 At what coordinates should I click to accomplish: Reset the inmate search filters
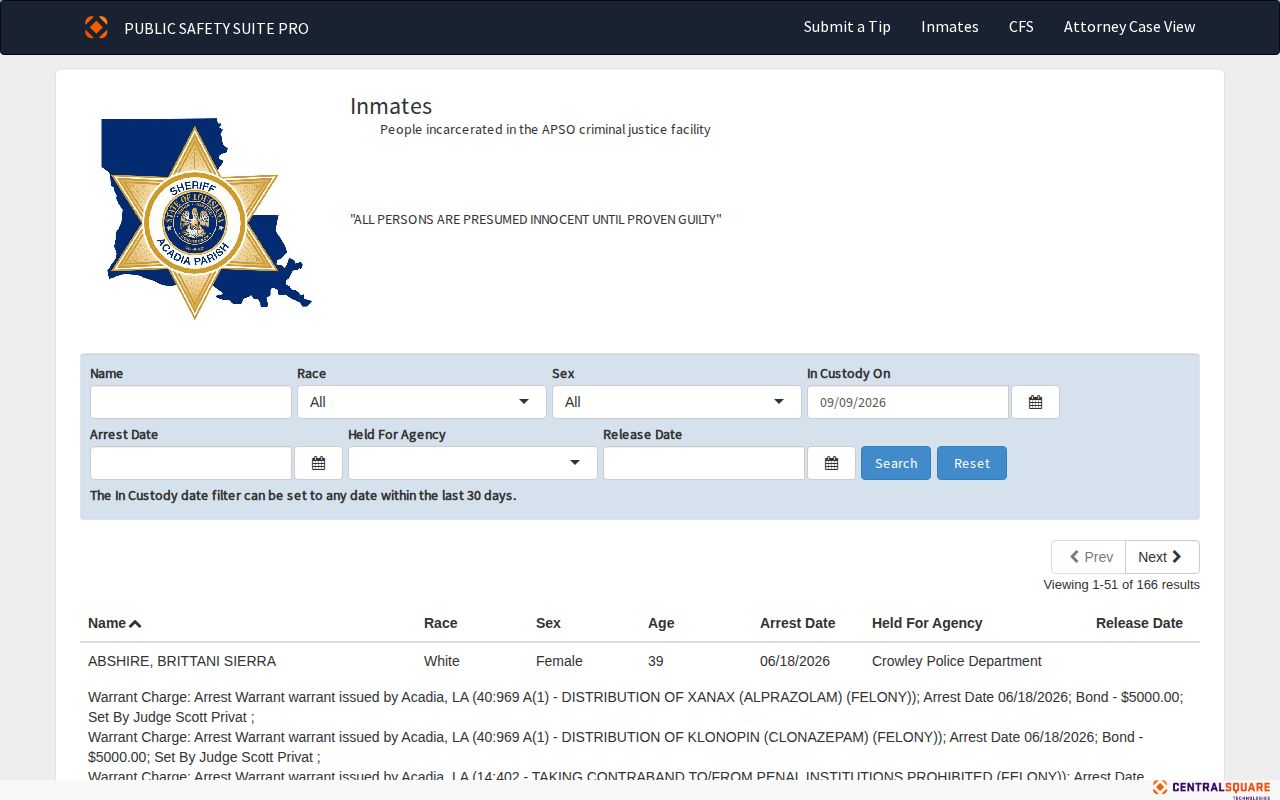[x=972, y=463]
